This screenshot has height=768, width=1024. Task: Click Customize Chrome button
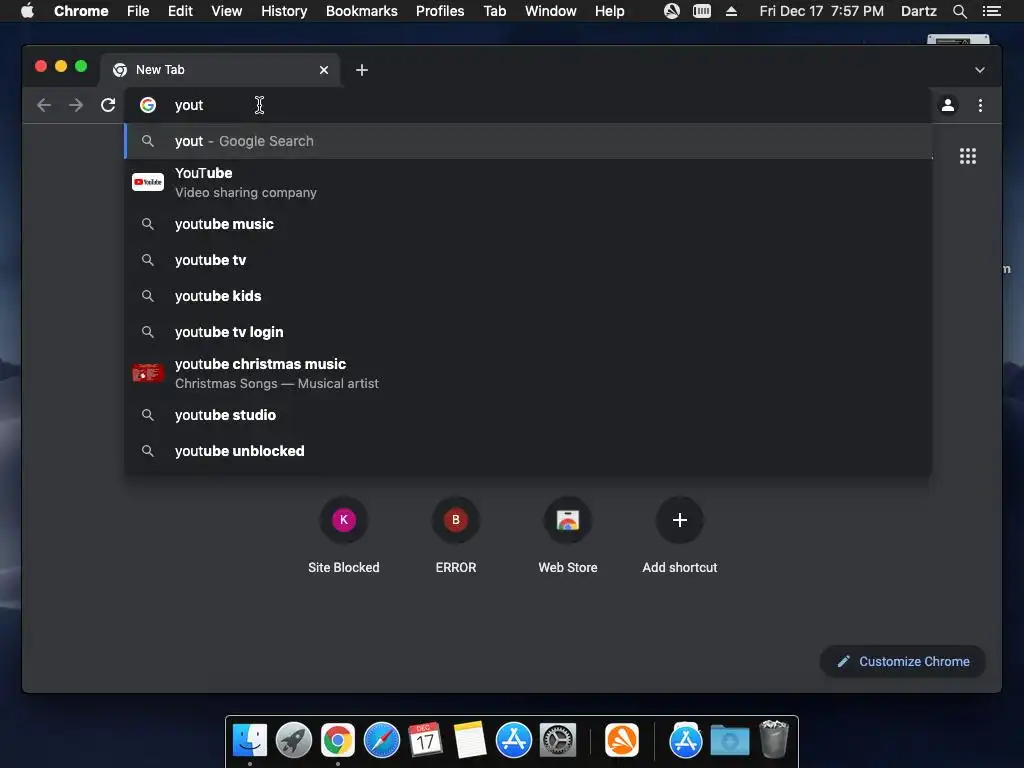coord(903,662)
